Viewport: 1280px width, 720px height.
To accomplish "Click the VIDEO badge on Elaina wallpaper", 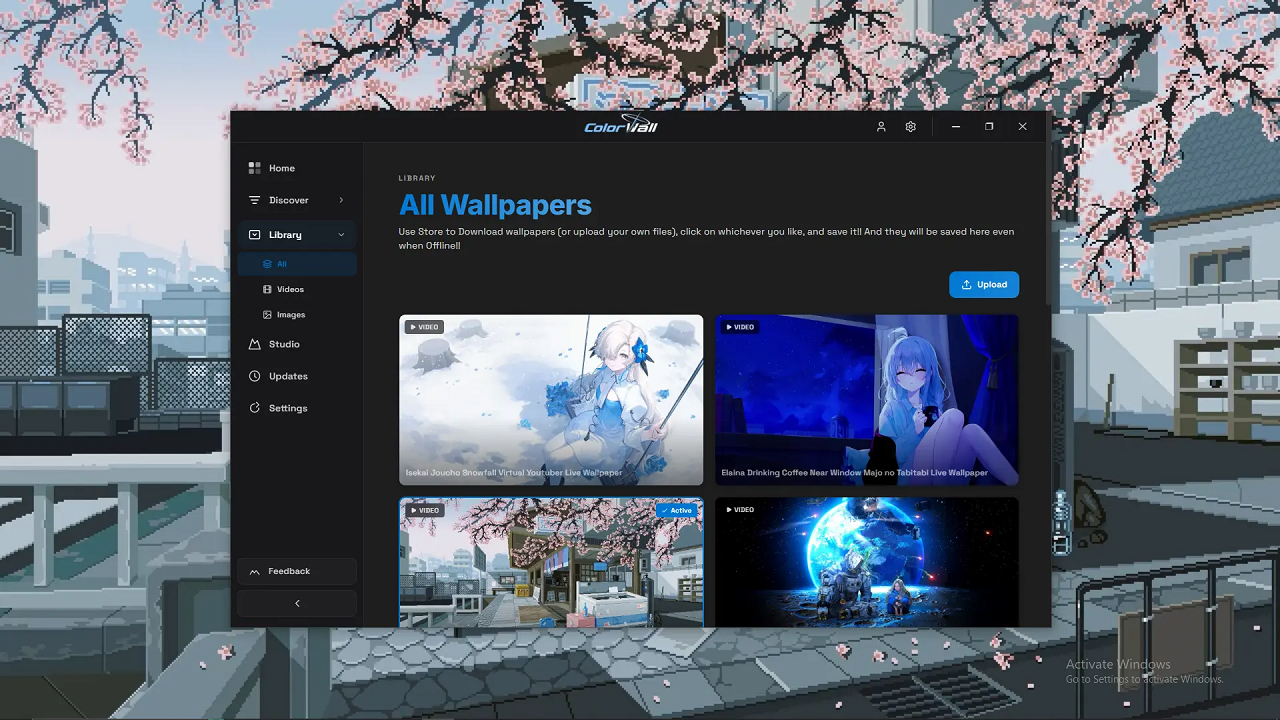I will point(740,327).
